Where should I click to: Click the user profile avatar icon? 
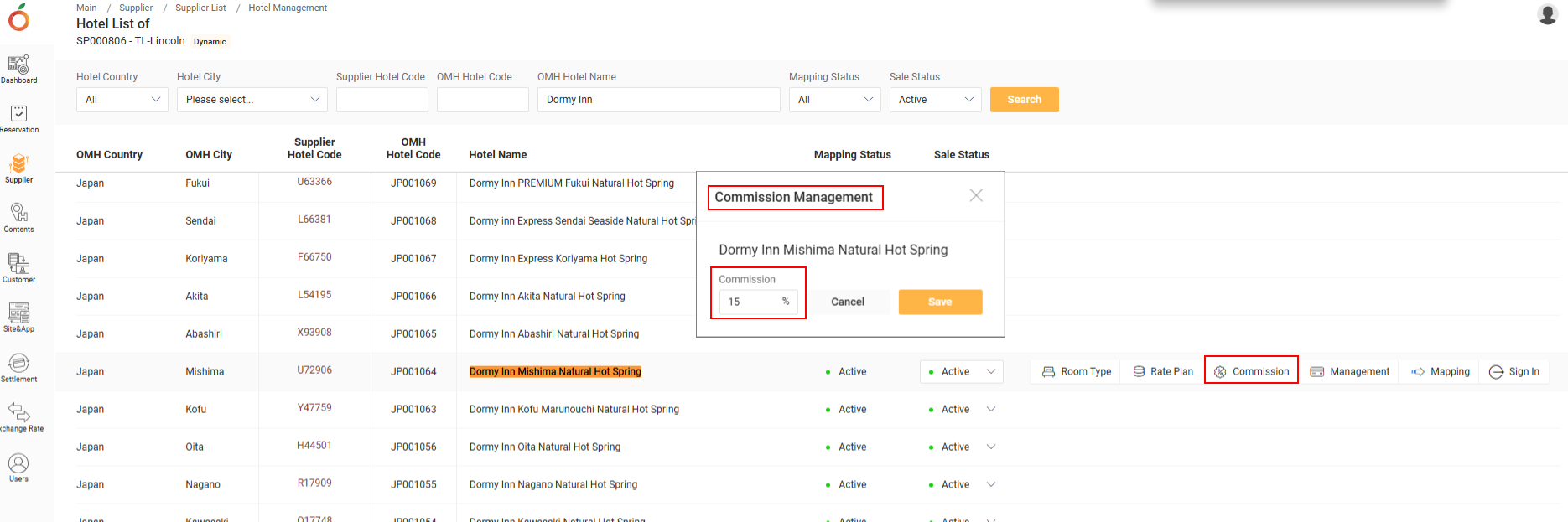point(1547,14)
